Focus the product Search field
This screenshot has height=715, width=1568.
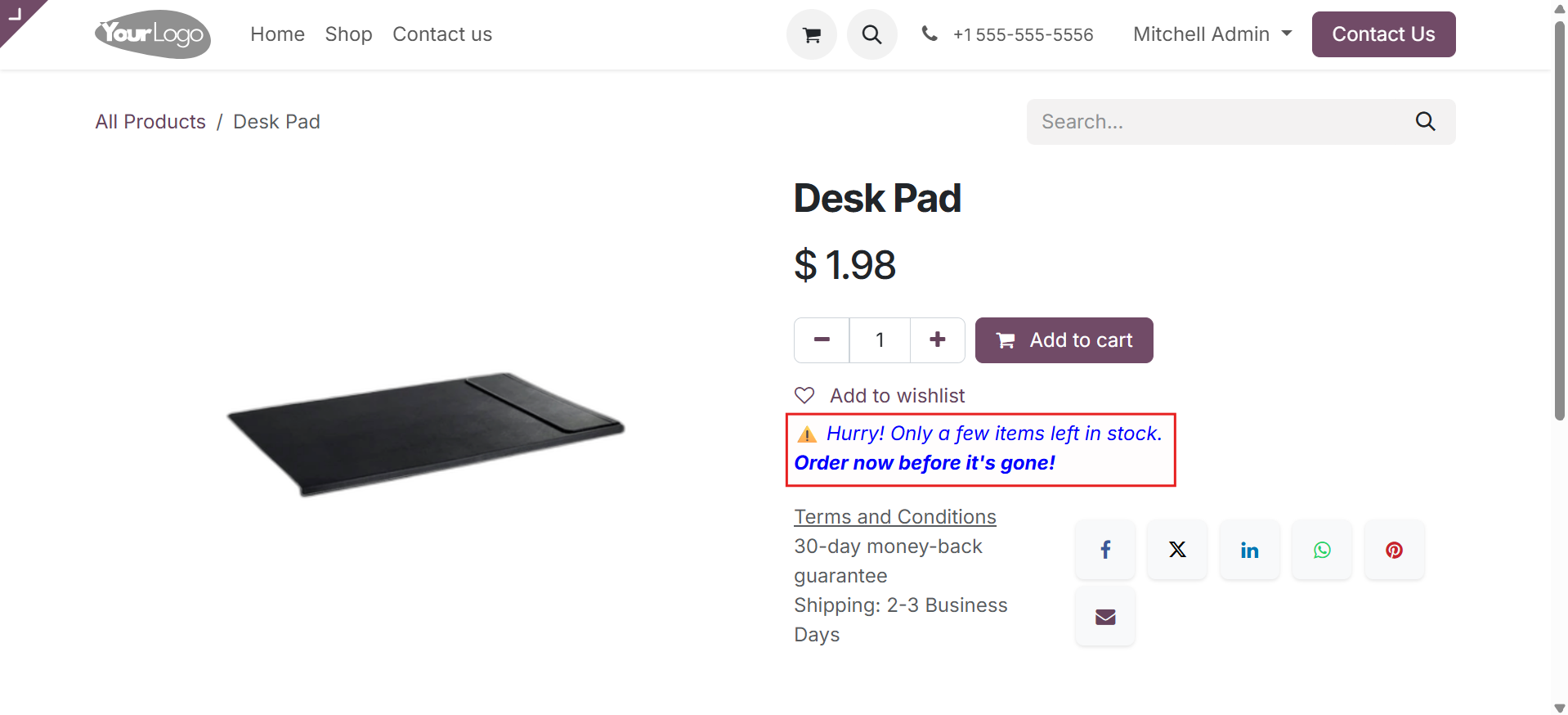[x=1216, y=122]
